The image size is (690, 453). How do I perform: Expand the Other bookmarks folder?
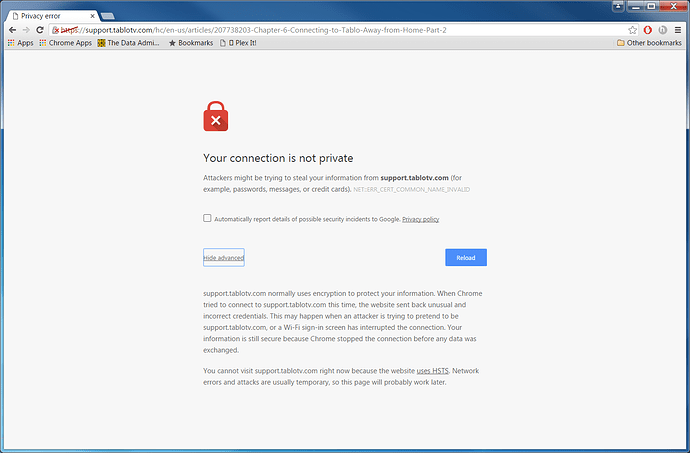[x=649, y=43]
